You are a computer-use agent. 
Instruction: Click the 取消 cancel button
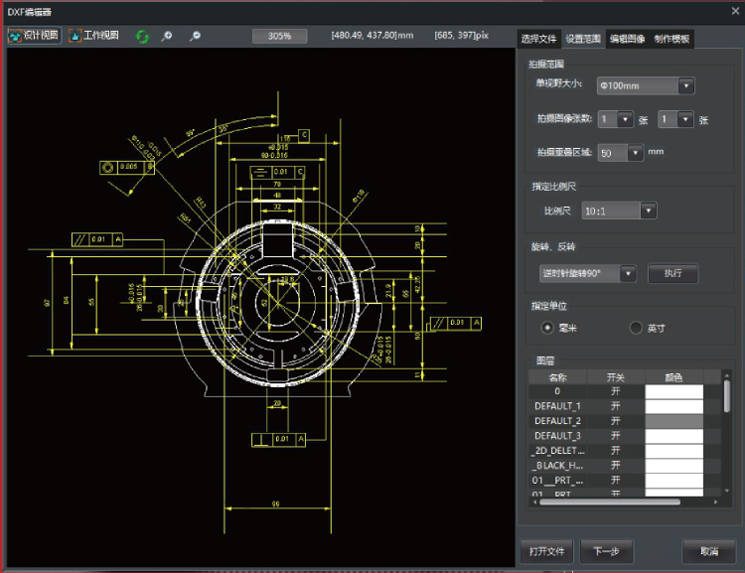tap(709, 551)
